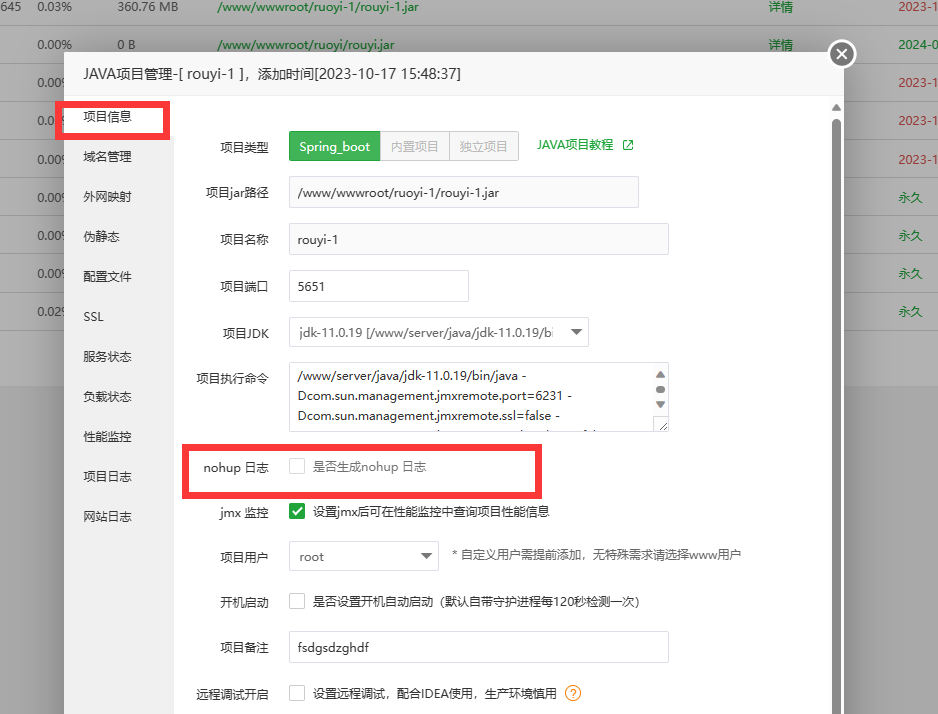Click the 项目jar路径 input field

(x=464, y=192)
